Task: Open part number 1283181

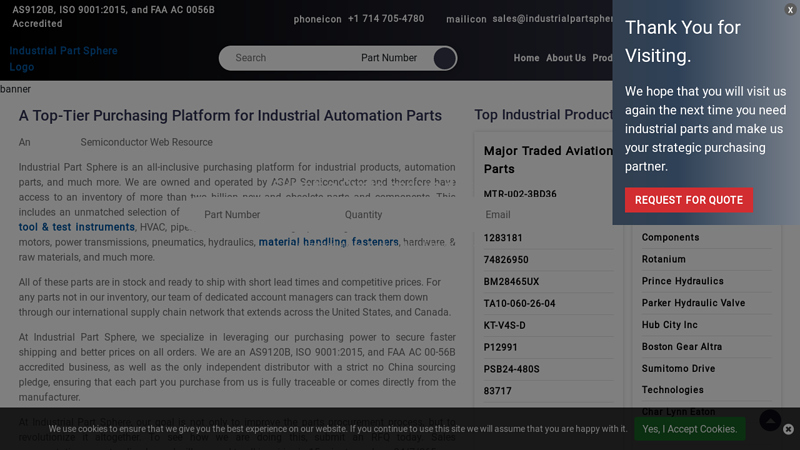Action: (503, 238)
